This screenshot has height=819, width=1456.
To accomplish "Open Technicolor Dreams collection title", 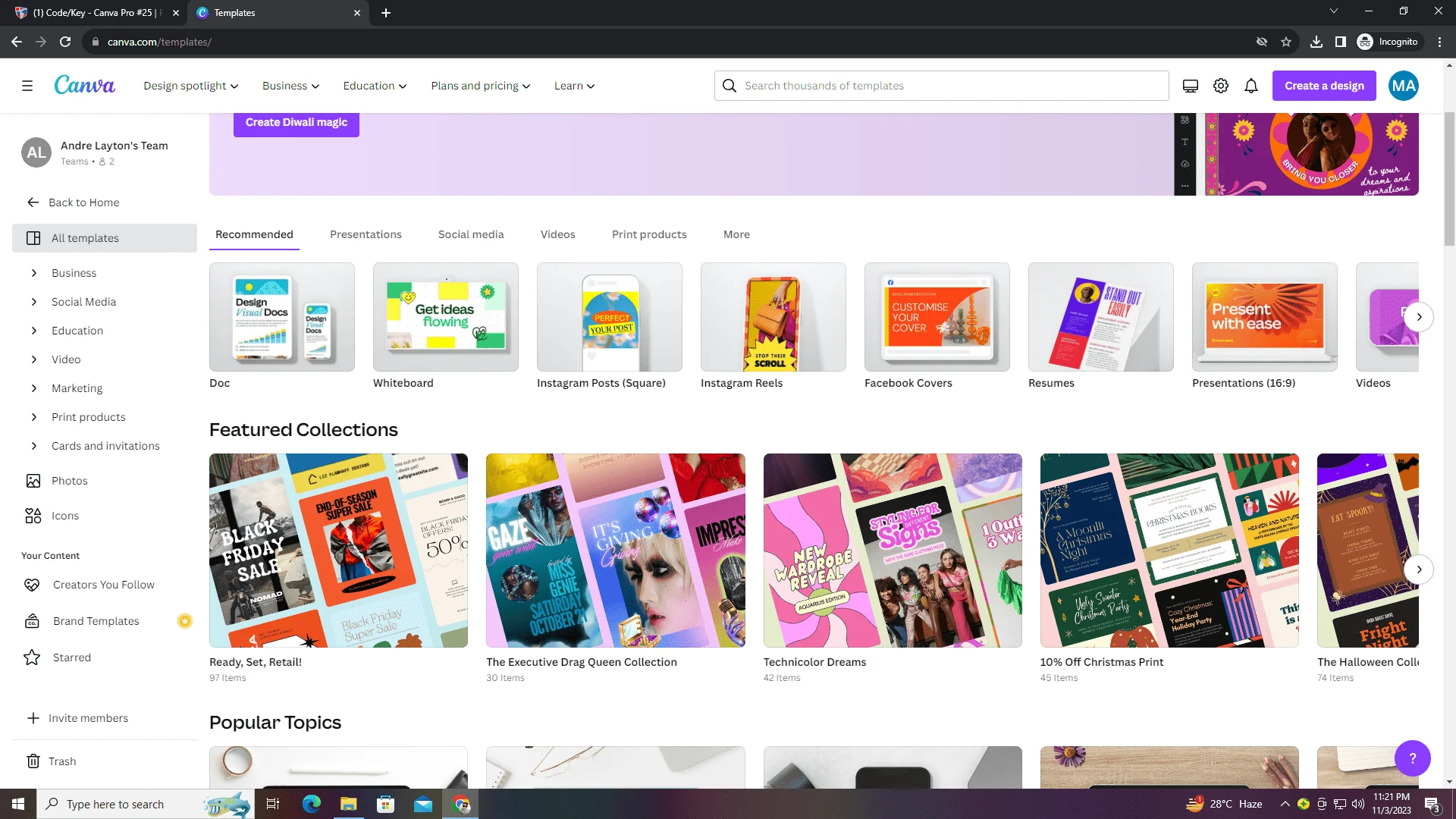I will [814, 662].
